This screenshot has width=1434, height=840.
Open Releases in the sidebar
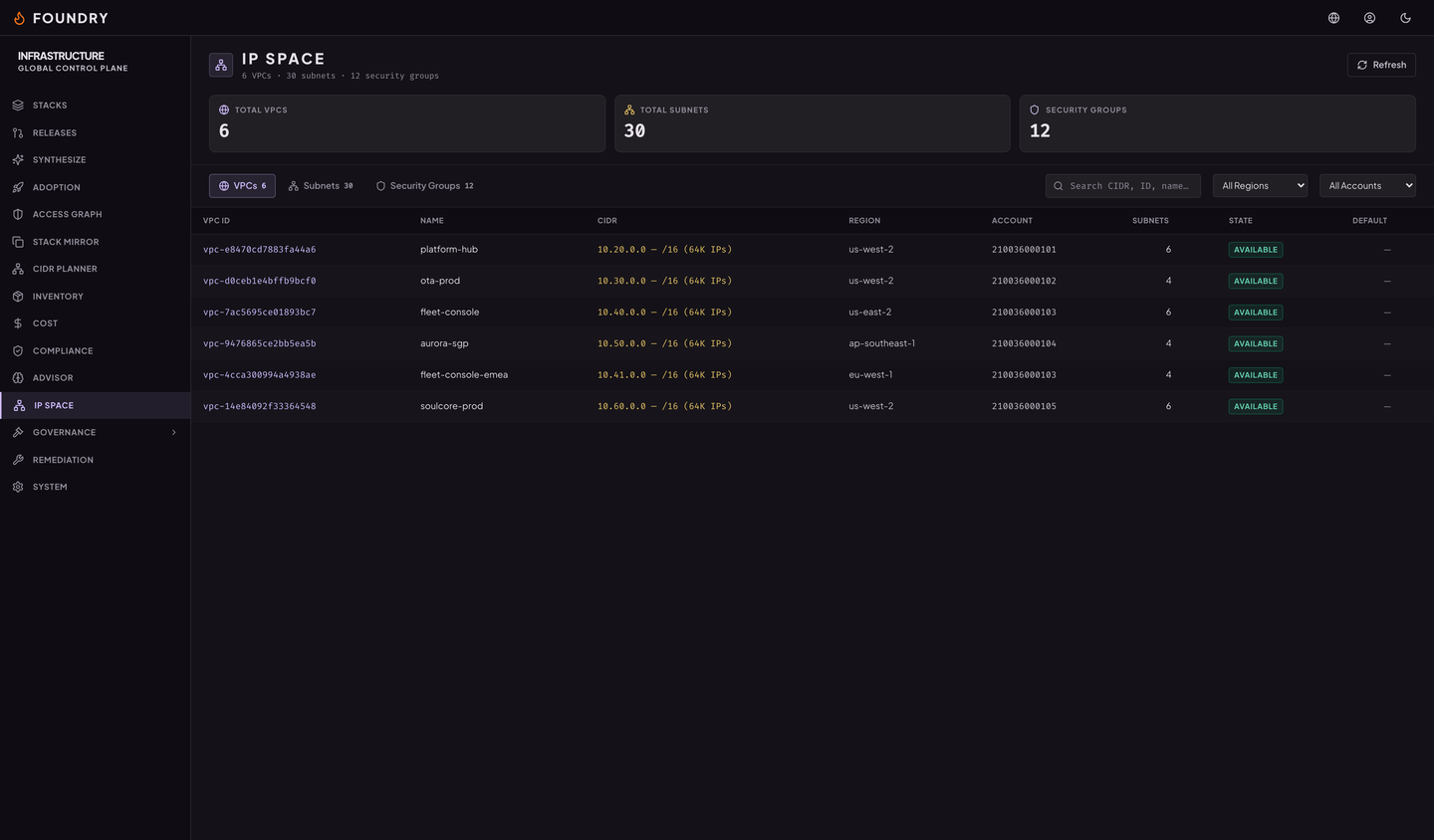95,132
